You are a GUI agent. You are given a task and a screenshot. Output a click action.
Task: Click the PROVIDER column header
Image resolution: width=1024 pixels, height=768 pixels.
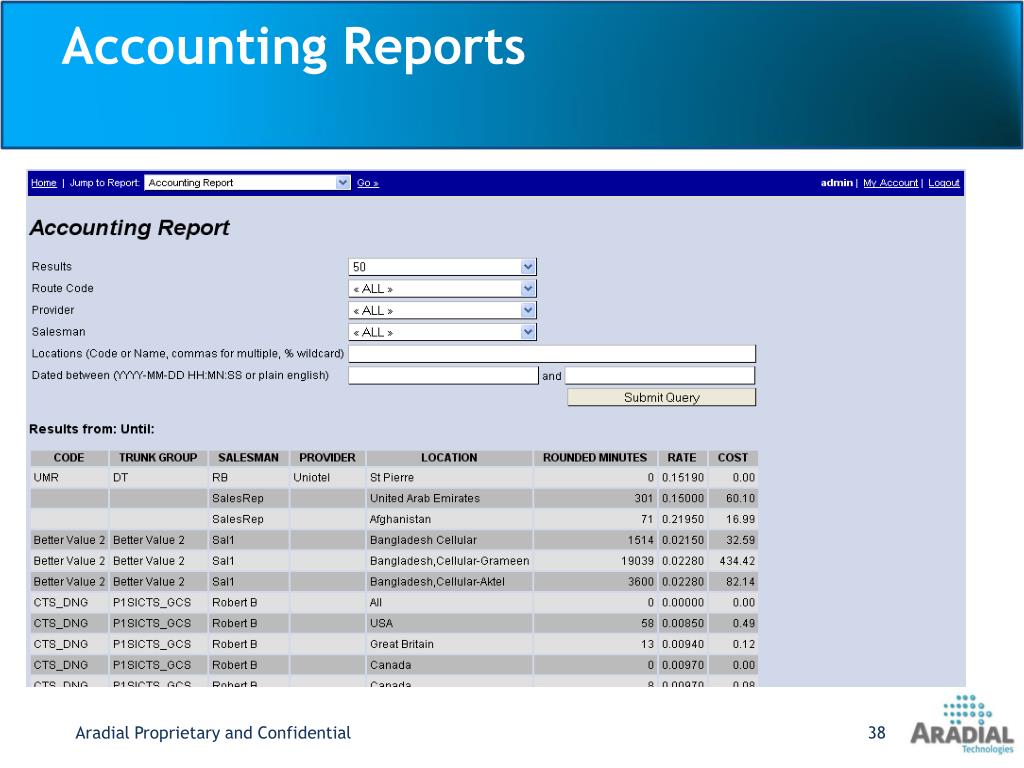pyautogui.click(x=327, y=458)
